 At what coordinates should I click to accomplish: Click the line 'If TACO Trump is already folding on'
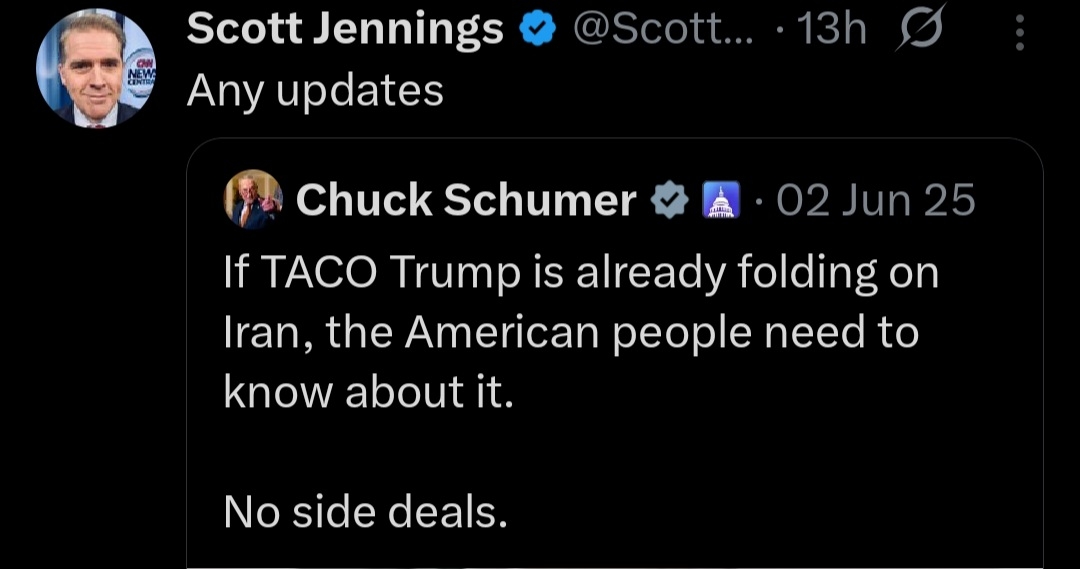[x=581, y=273]
